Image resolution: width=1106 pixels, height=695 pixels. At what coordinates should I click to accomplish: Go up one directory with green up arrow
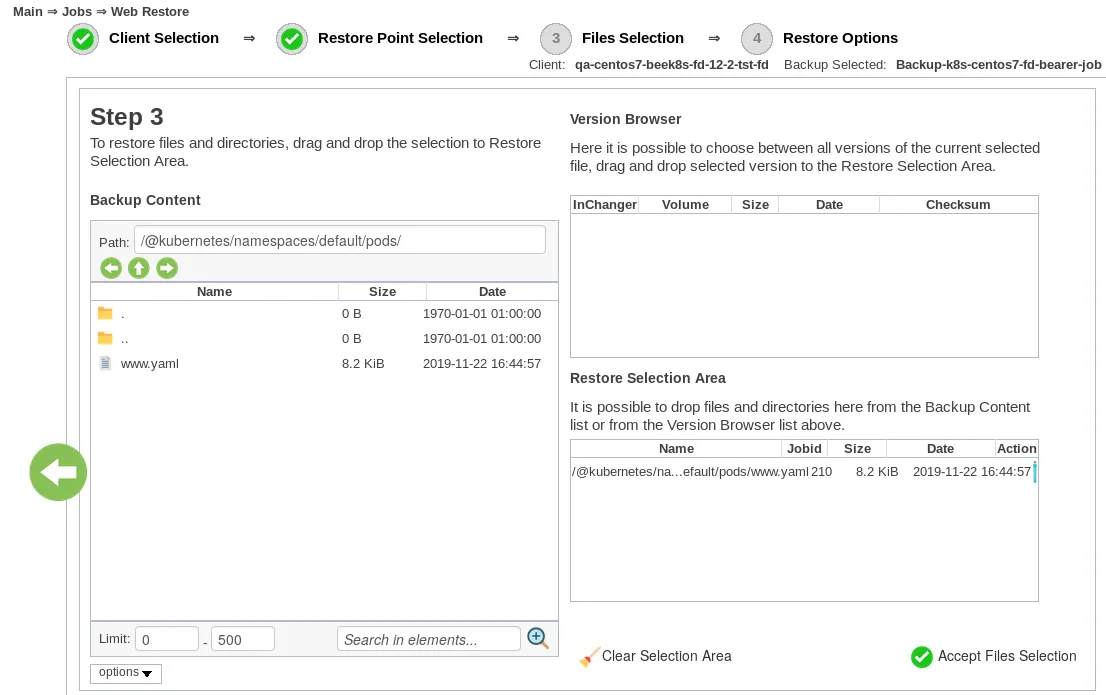pos(139,268)
